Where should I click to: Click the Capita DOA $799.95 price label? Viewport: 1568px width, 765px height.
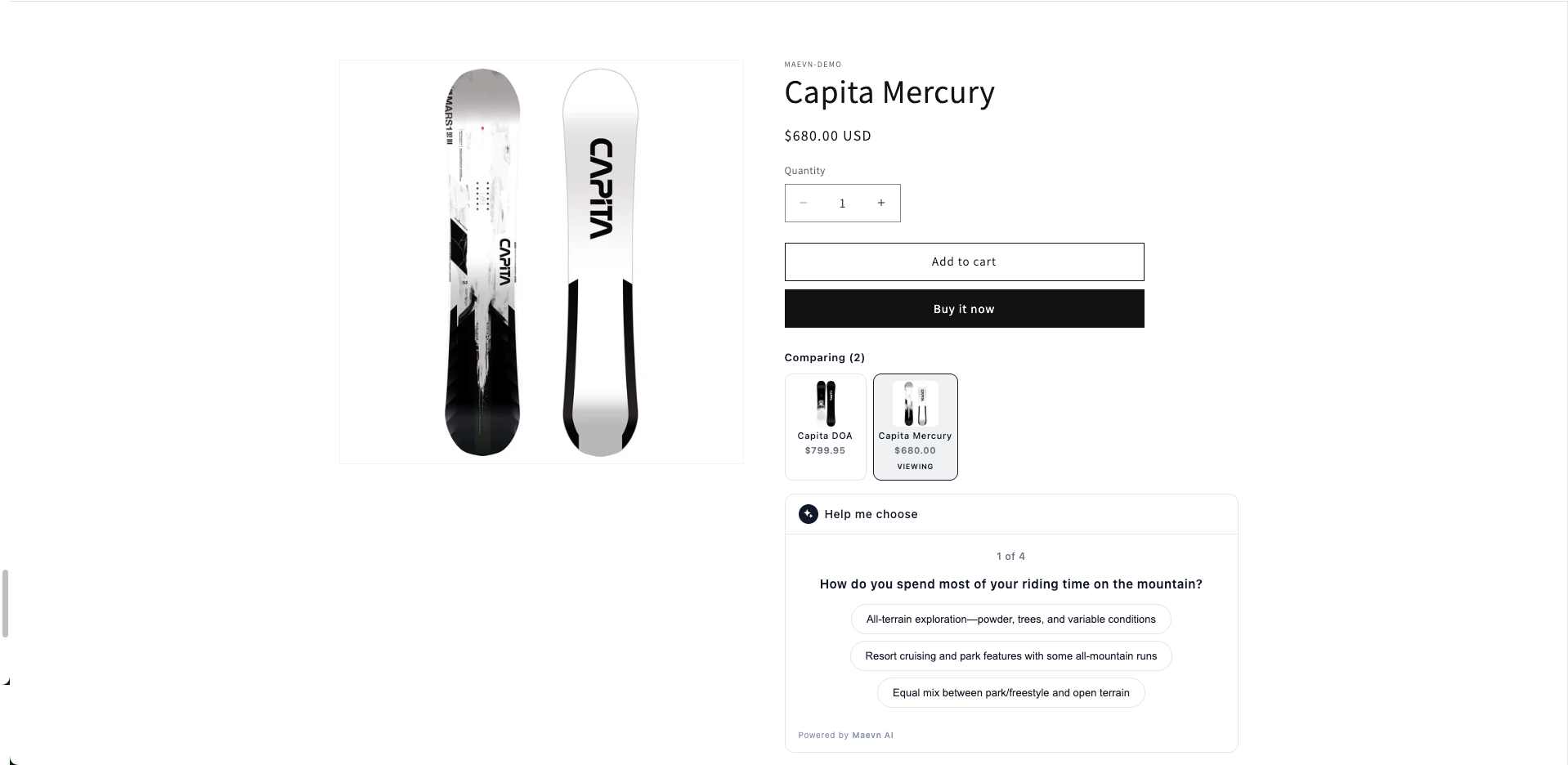[825, 450]
